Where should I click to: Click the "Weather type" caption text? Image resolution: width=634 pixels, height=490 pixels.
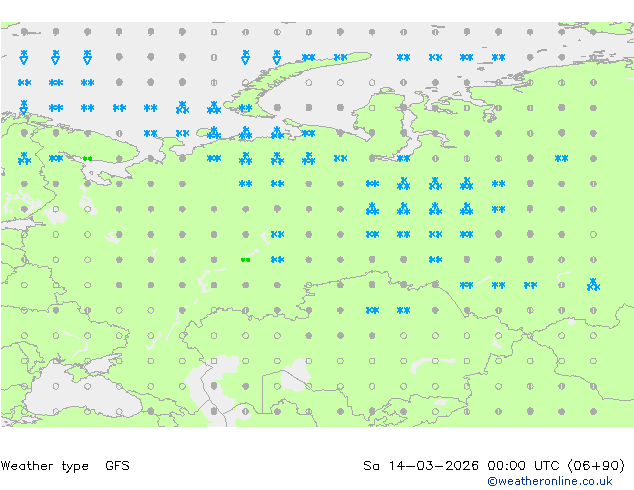click(44, 466)
